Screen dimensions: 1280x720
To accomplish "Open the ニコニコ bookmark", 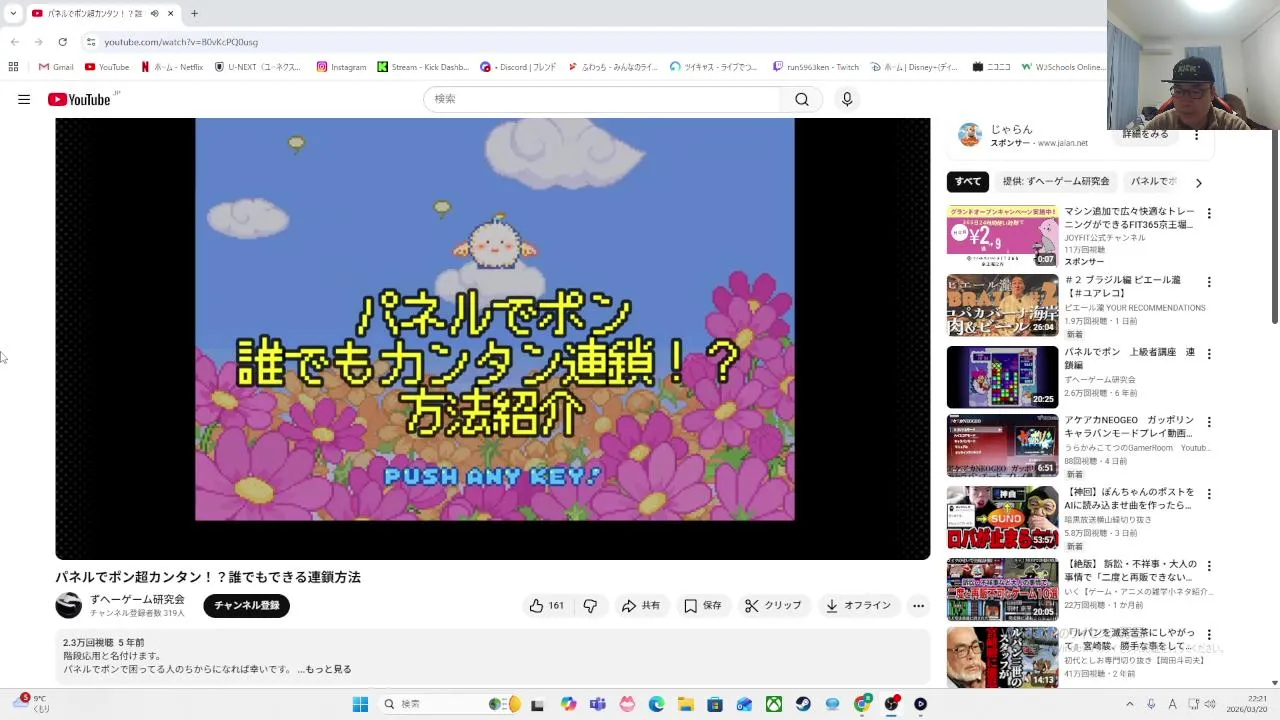I will (x=991, y=67).
